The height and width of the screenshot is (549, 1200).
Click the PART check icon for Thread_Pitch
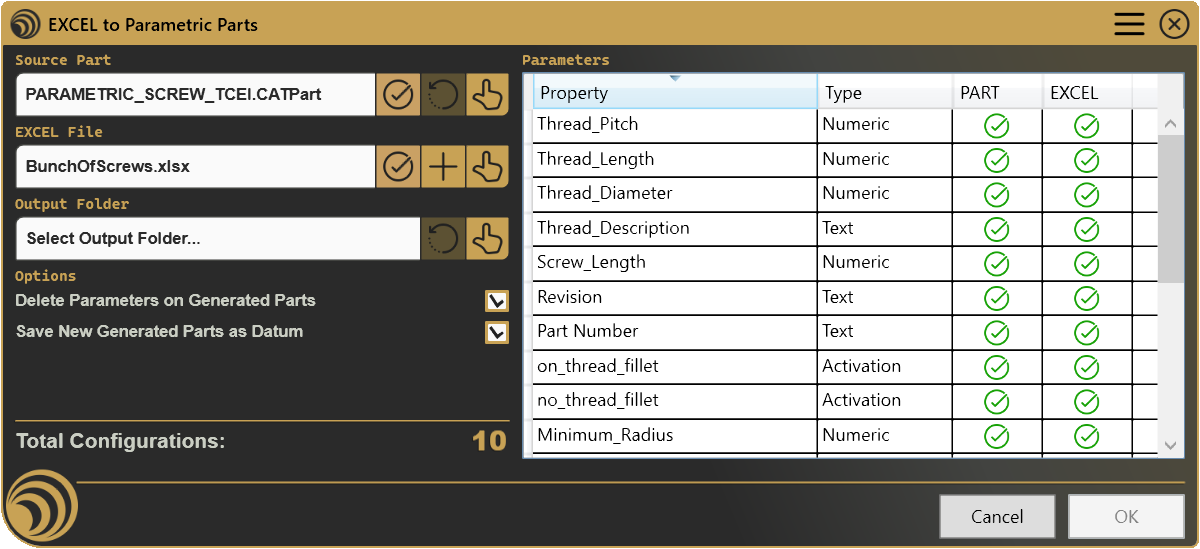997,126
